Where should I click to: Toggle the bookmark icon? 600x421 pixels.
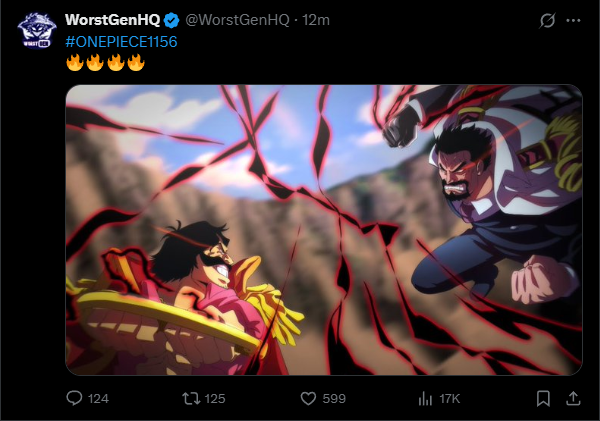tap(543, 398)
